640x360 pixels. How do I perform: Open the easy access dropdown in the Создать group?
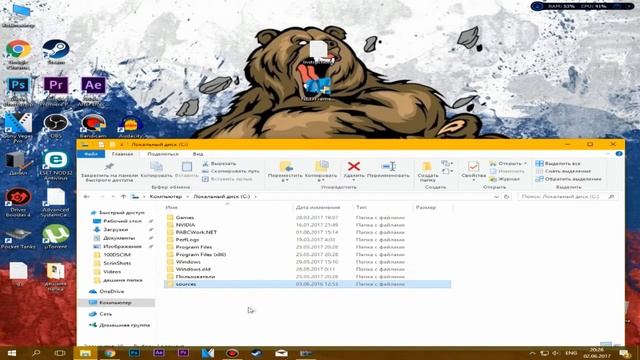tap(448, 171)
